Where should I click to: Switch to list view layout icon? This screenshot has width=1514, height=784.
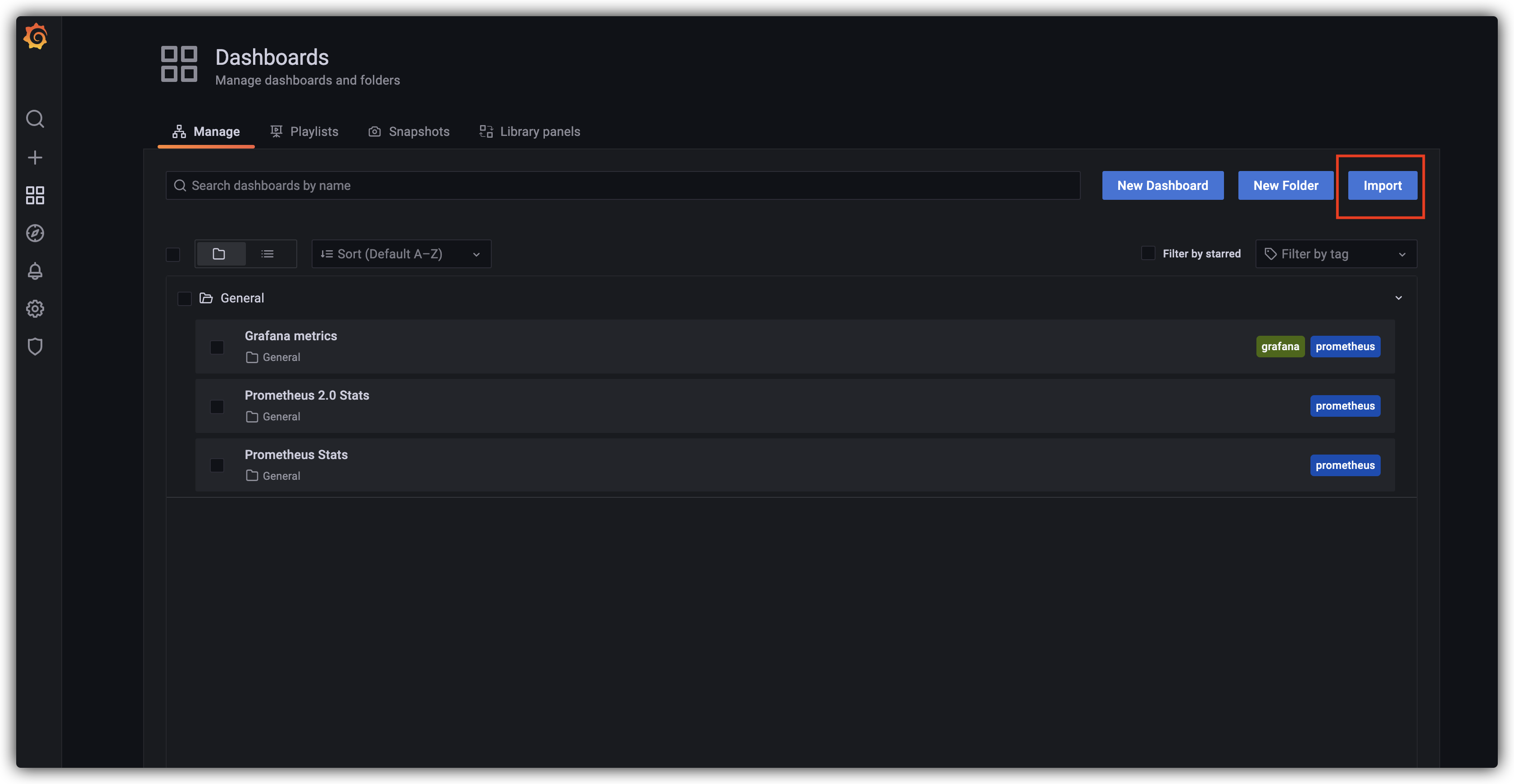coord(267,254)
